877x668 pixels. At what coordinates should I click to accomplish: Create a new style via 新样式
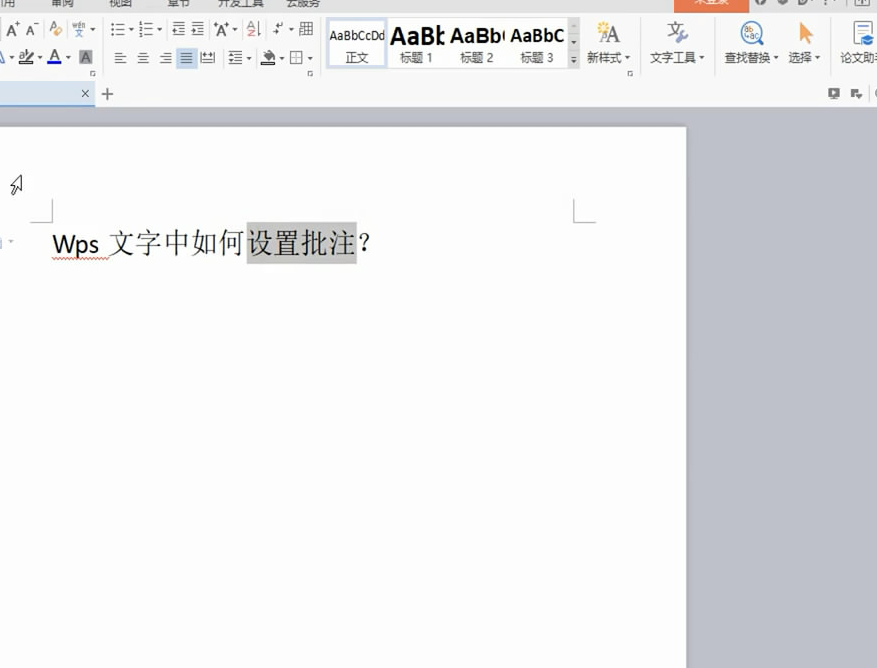pyautogui.click(x=605, y=43)
